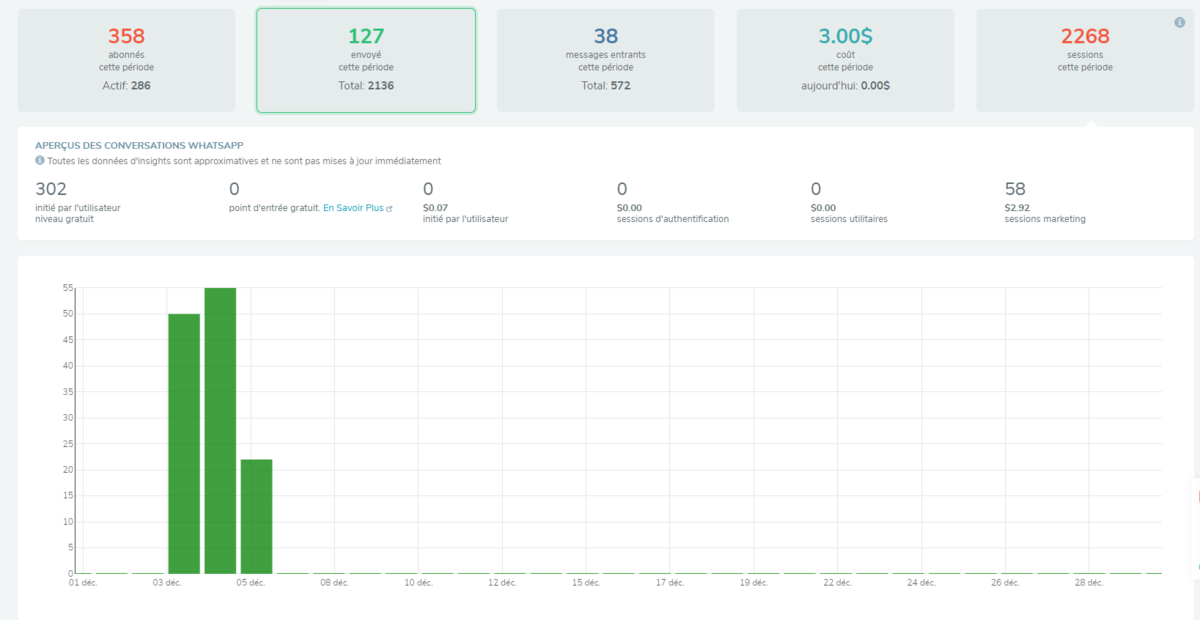The height and width of the screenshot is (620, 1200).
Task: Click the Actif 286 value in abonnés card
Action: [126, 86]
